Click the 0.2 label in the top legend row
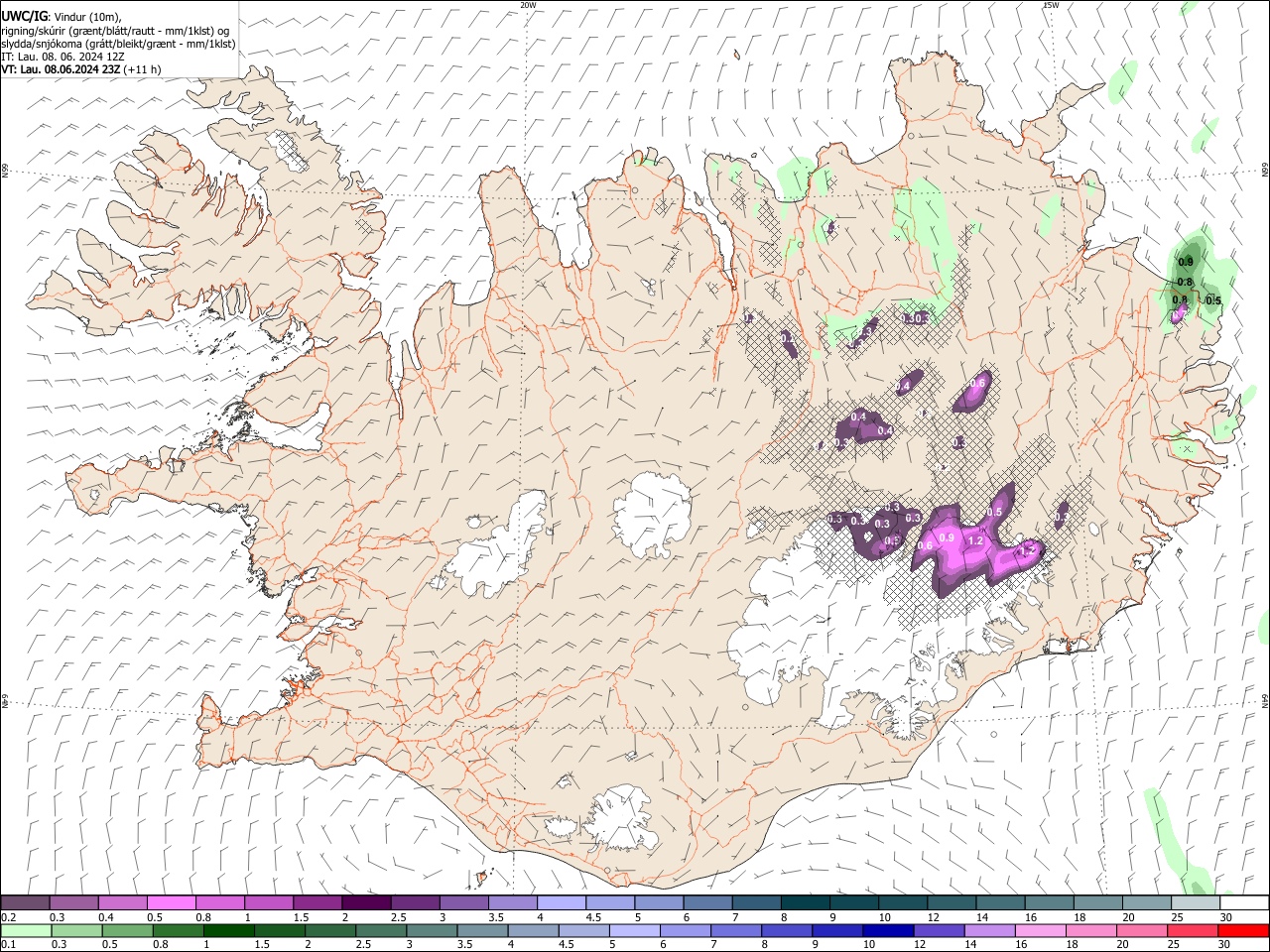The height and width of the screenshot is (952, 1270). (x=8, y=917)
